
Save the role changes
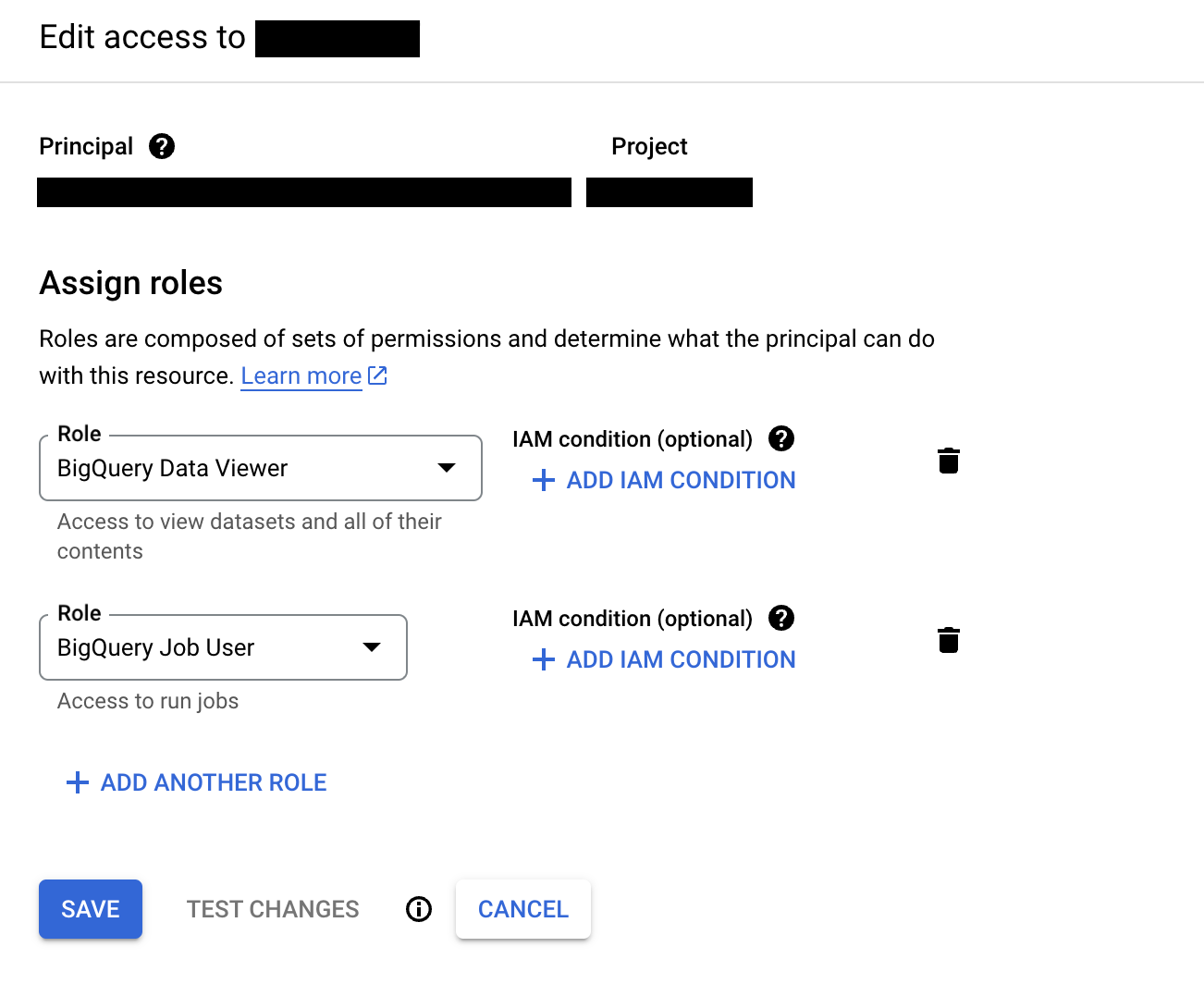[x=91, y=909]
